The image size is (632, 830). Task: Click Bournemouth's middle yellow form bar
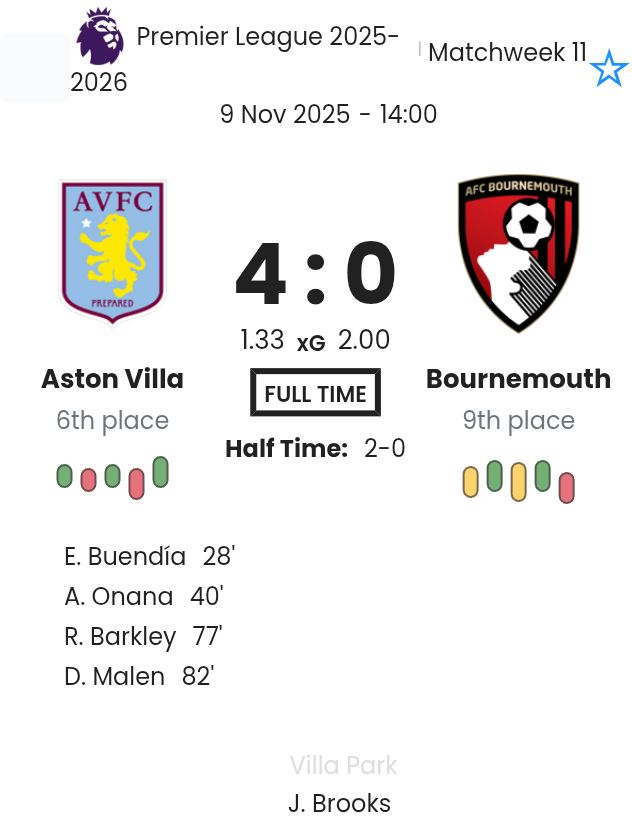518,481
